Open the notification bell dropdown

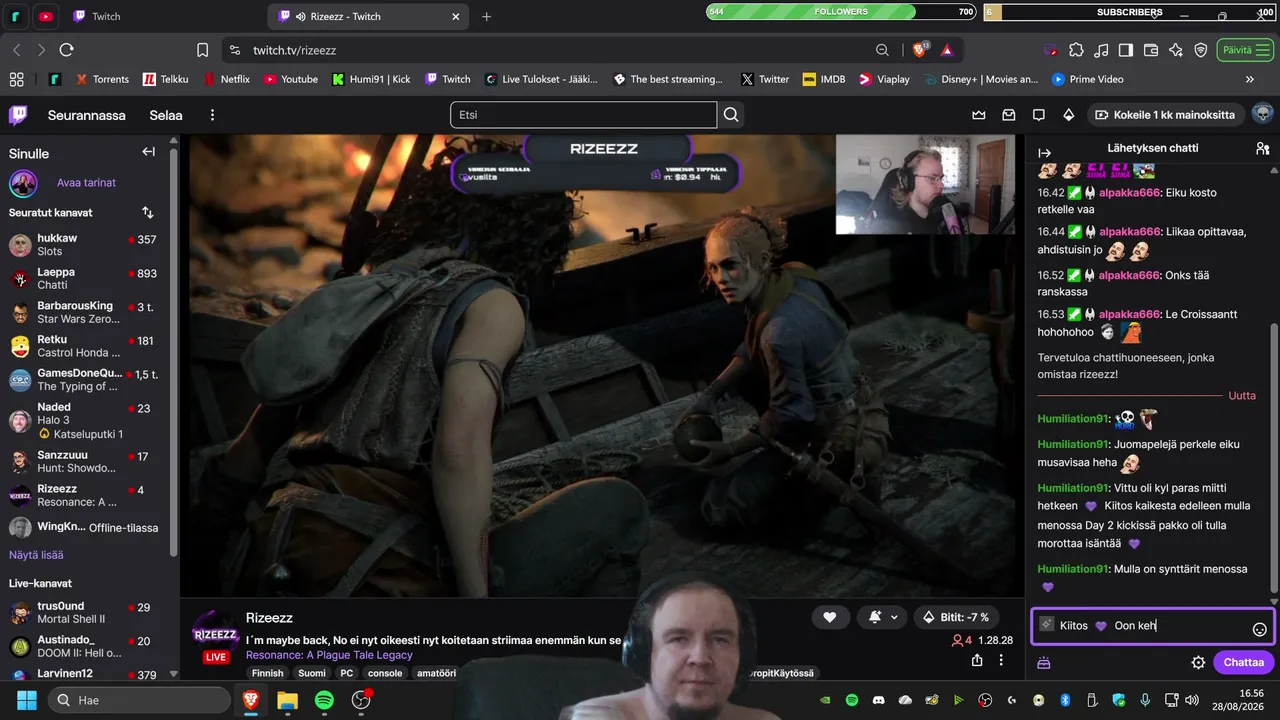point(884,617)
